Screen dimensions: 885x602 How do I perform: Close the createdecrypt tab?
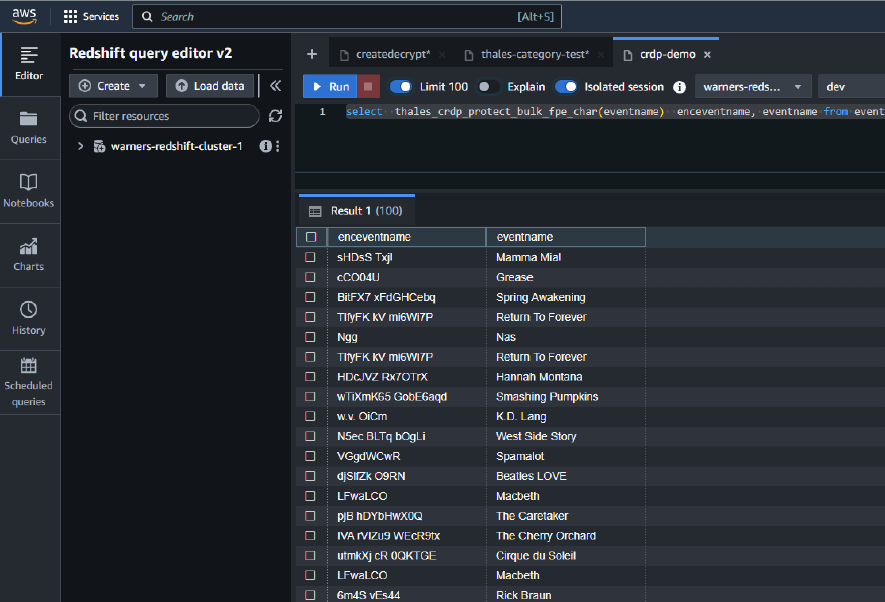point(442,55)
